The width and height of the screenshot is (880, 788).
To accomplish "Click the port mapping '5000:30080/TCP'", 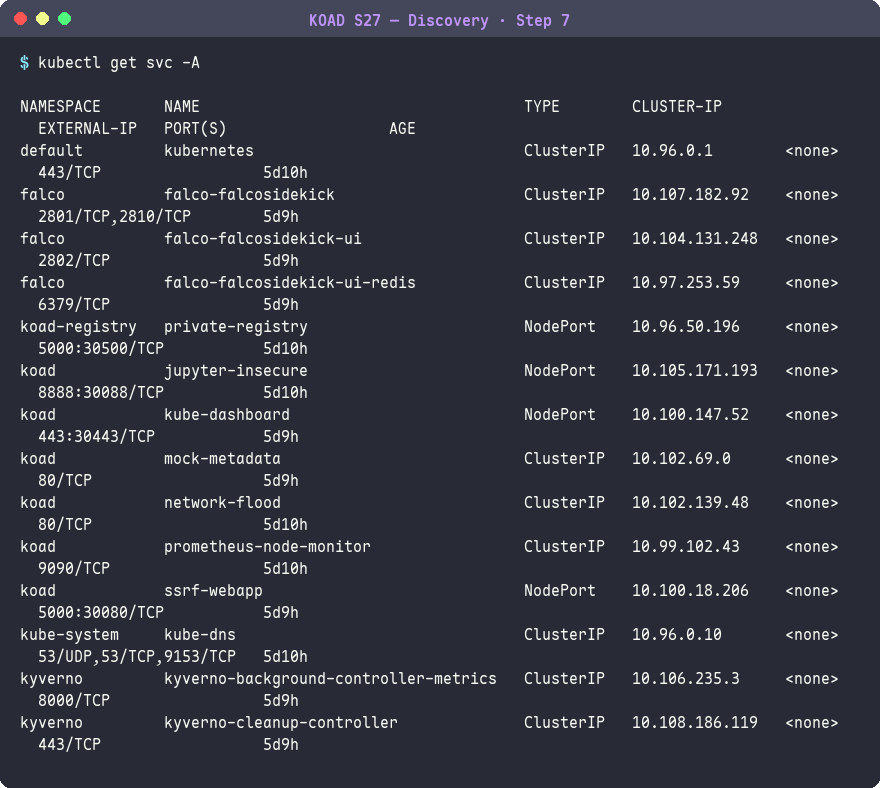I will click(101, 612).
